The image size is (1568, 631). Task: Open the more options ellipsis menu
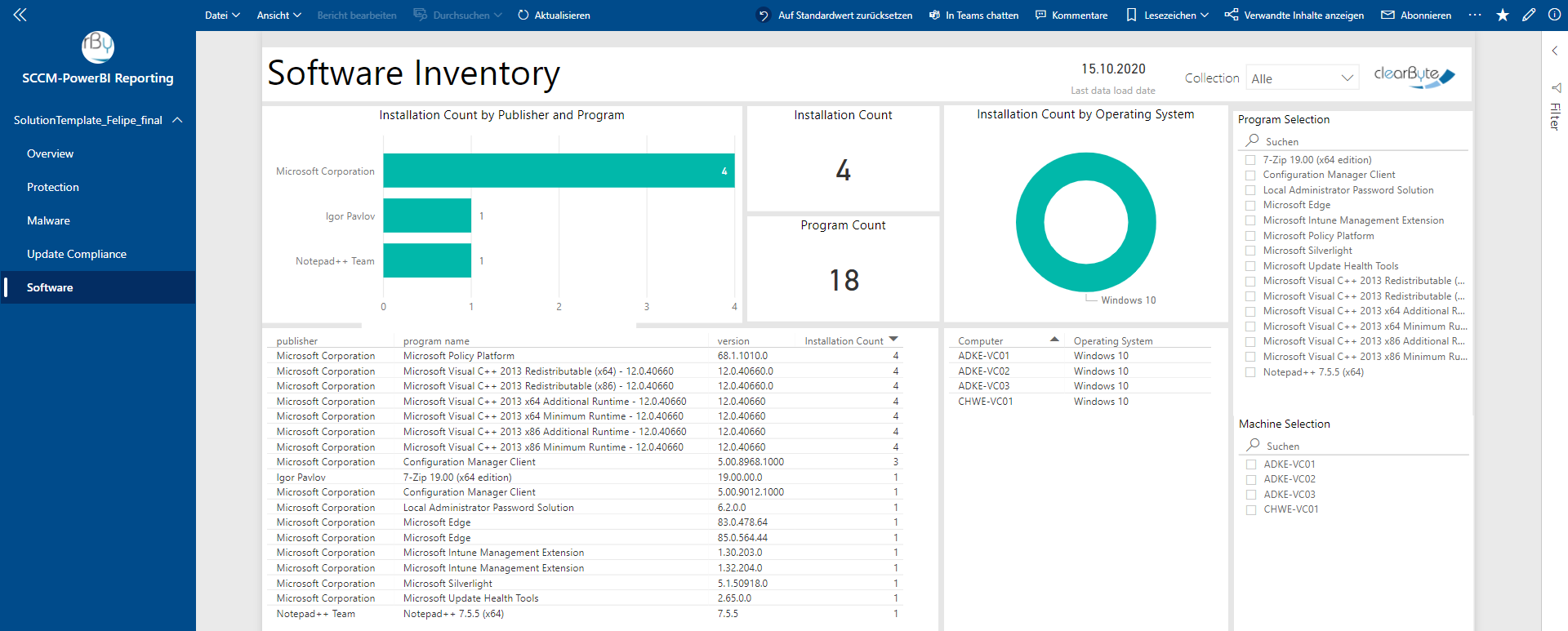coord(1475,15)
